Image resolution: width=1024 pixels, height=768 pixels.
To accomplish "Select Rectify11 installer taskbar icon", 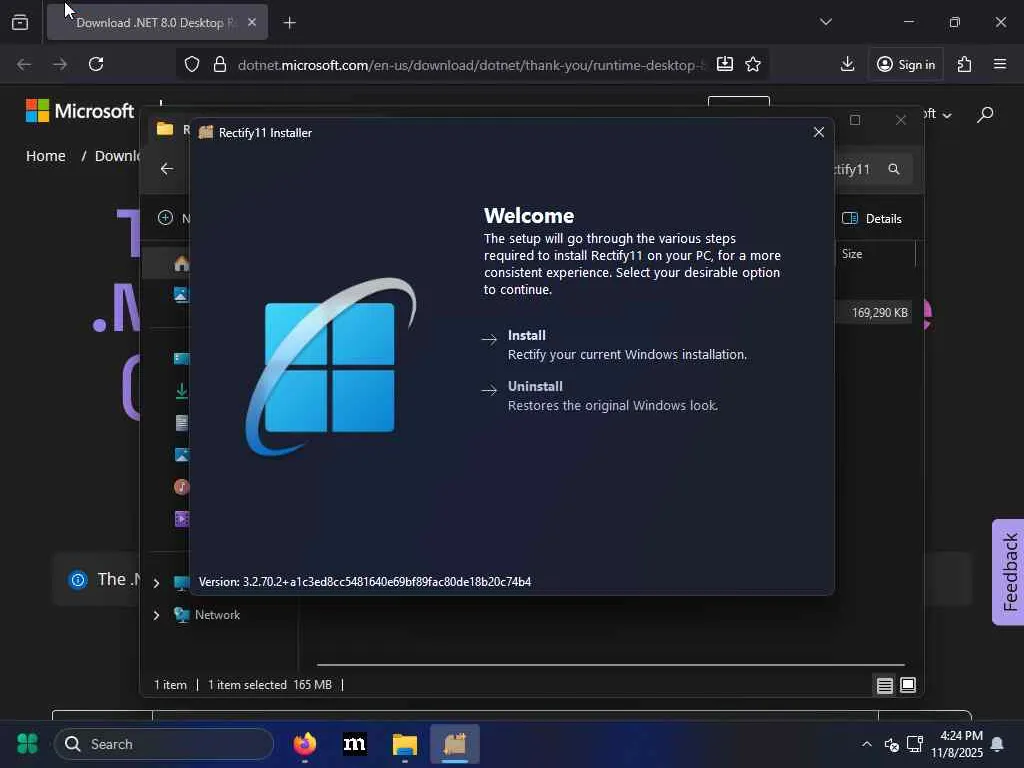I will pos(455,744).
